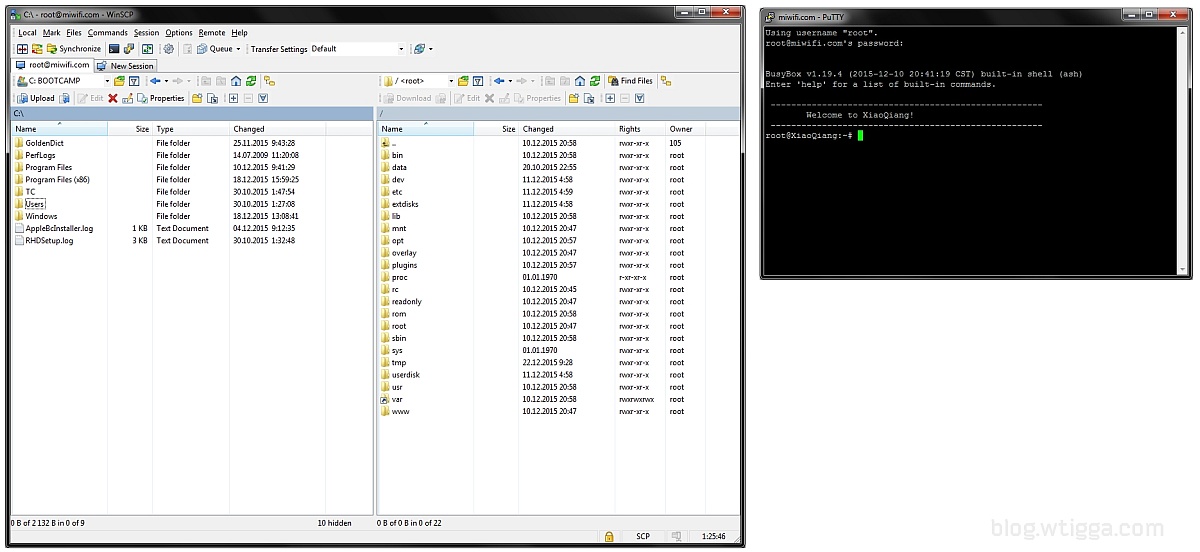Click the remote panel open directory icon
Image resolution: width=1200 pixels, height=552 pixels.
pyautogui.click(x=463, y=81)
